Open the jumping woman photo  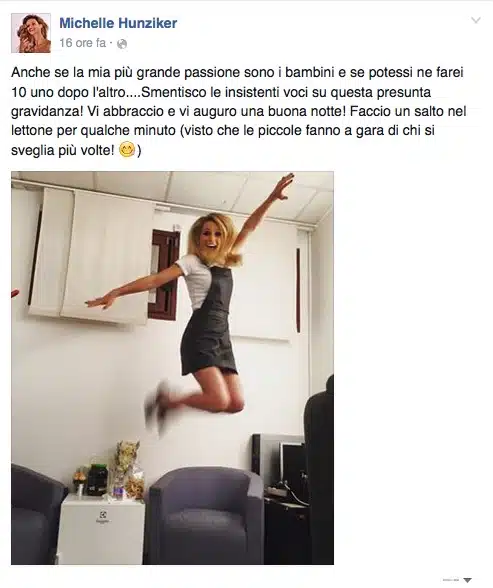pos(172,368)
